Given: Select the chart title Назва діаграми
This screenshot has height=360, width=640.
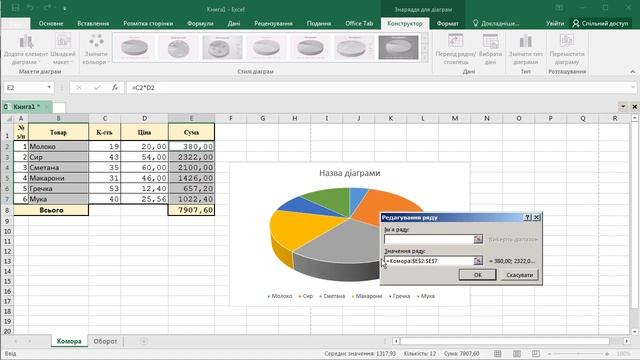Looking at the screenshot, I should tap(349, 173).
